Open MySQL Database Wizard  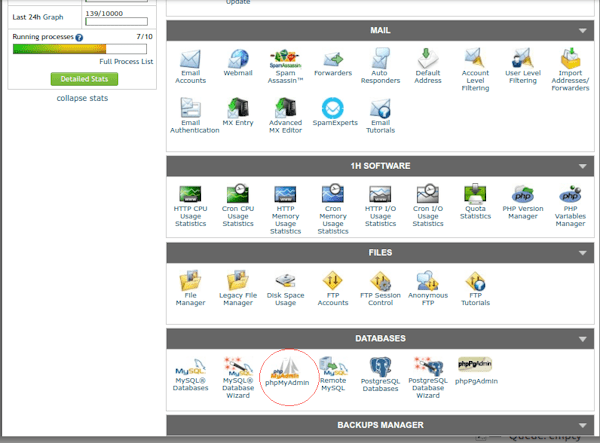click(238, 378)
